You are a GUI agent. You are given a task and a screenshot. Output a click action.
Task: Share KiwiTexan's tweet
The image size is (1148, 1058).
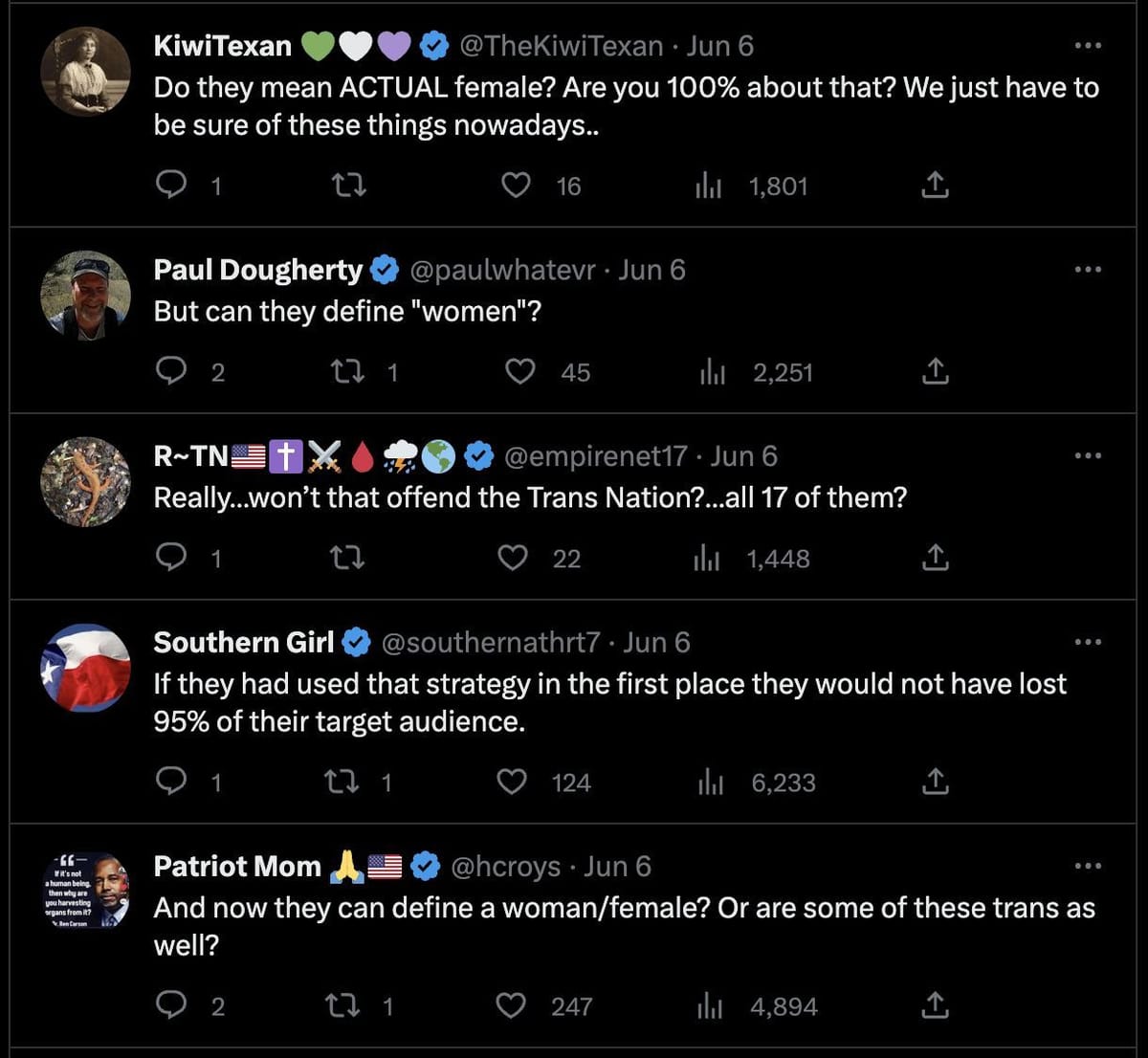(935, 185)
